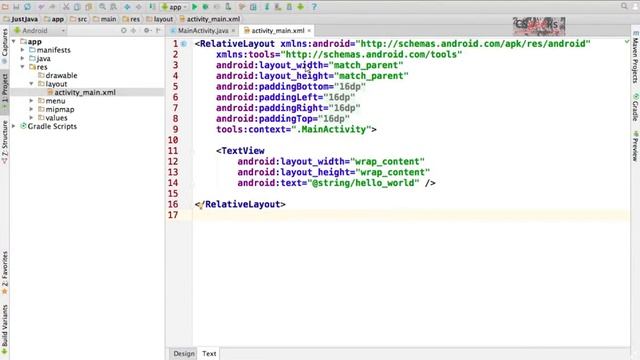Screen dimensions: 640x360
Task: Click the Redo toolbar icon
Action: tap(52, 7)
